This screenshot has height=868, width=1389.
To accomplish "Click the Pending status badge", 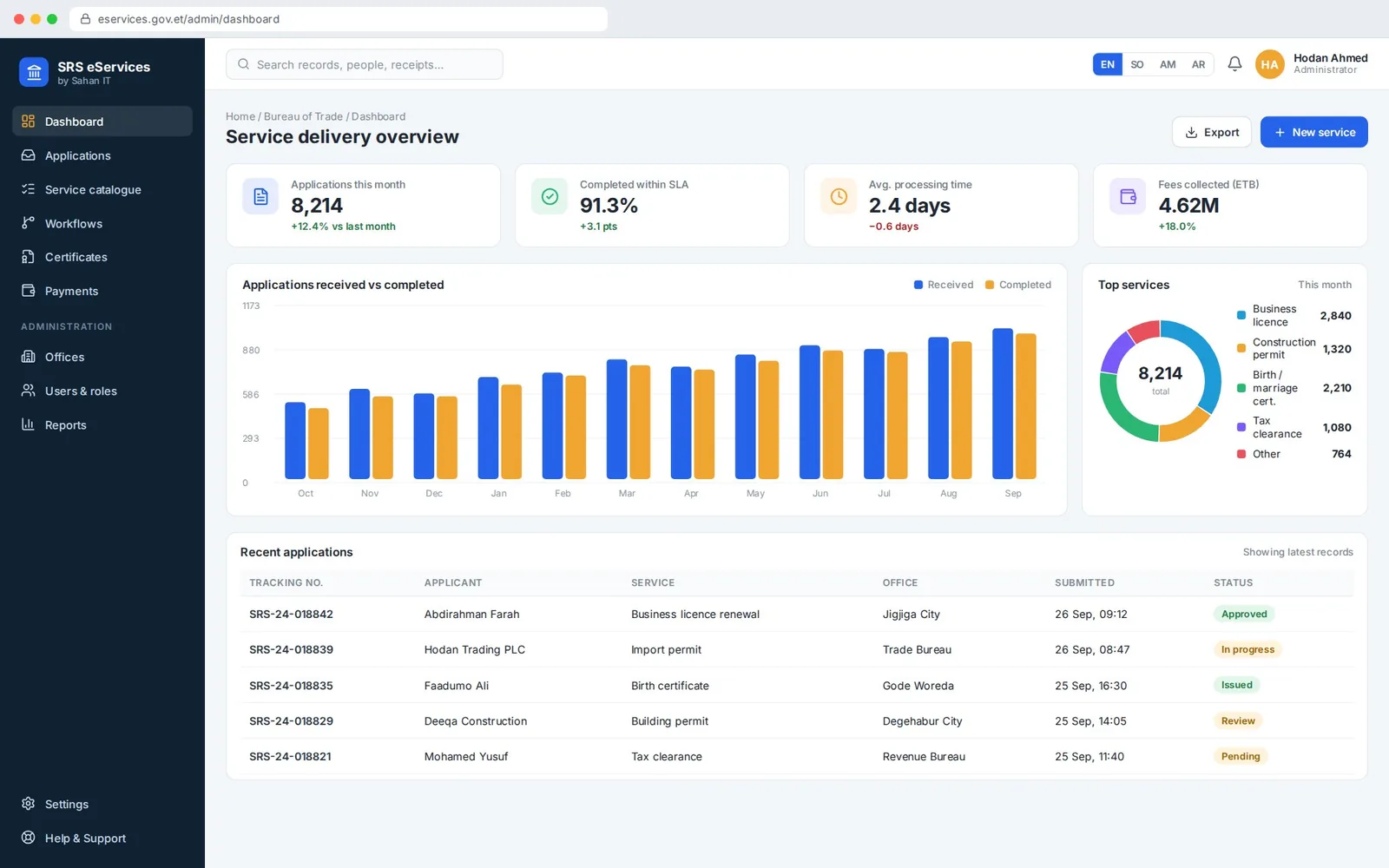I will (1241, 756).
